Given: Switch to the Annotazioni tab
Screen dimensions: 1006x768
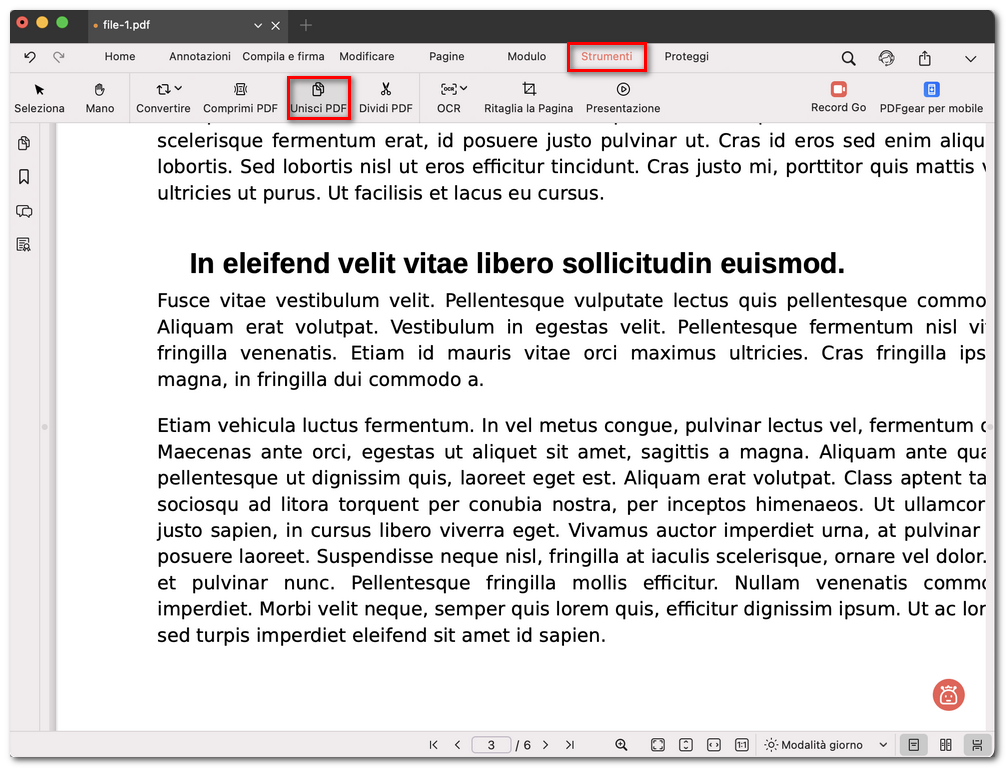Looking at the screenshot, I should click(x=199, y=57).
